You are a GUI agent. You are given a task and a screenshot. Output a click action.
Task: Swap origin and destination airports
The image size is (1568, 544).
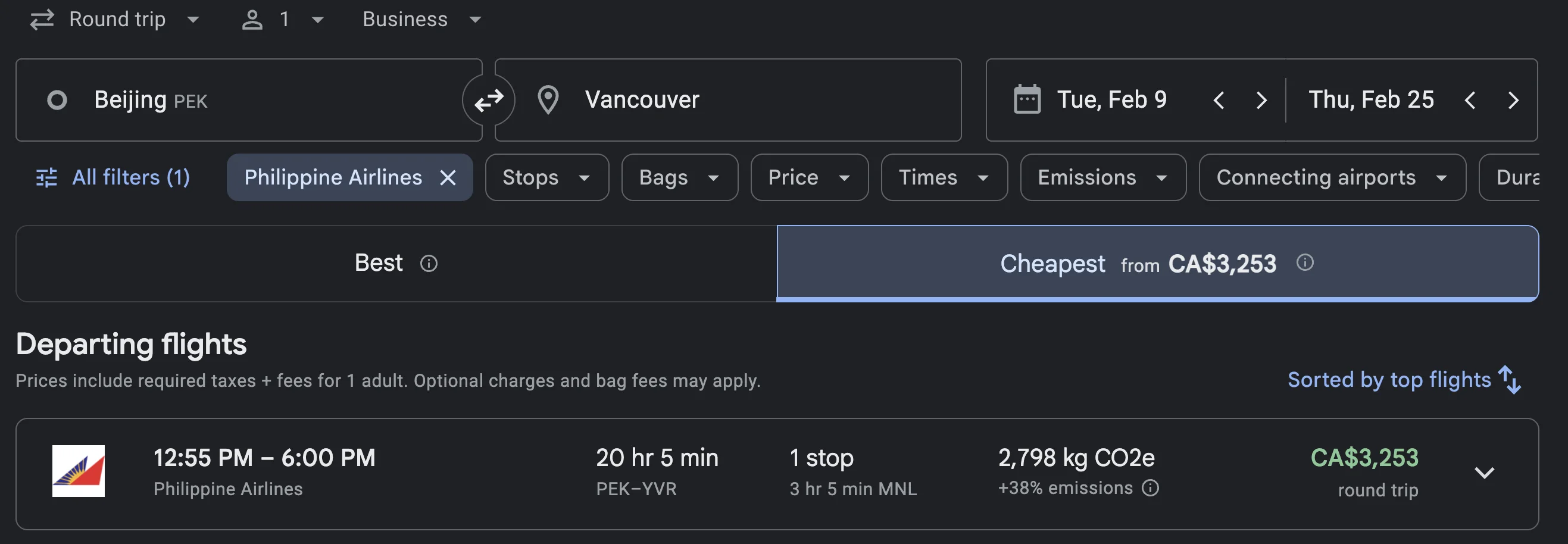coord(489,100)
